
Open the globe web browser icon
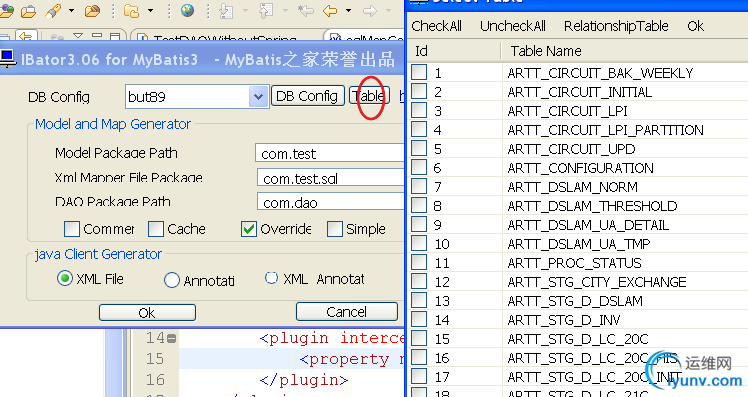click(x=187, y=10)
